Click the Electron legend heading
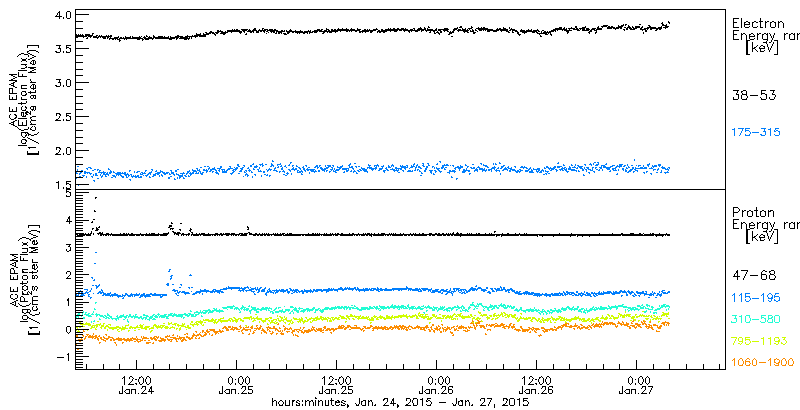The height and width of the screenshot is (410, 800). click(x=758, y=23)
